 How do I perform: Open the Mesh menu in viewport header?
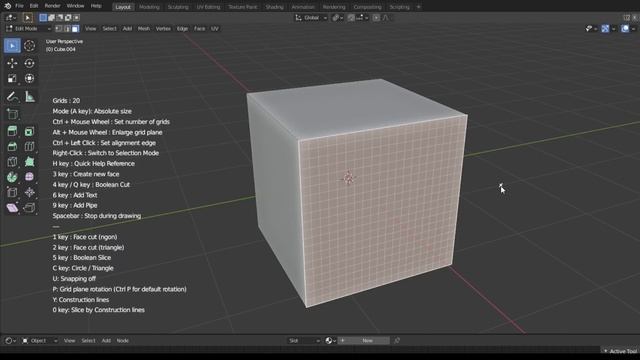point(144,29)
